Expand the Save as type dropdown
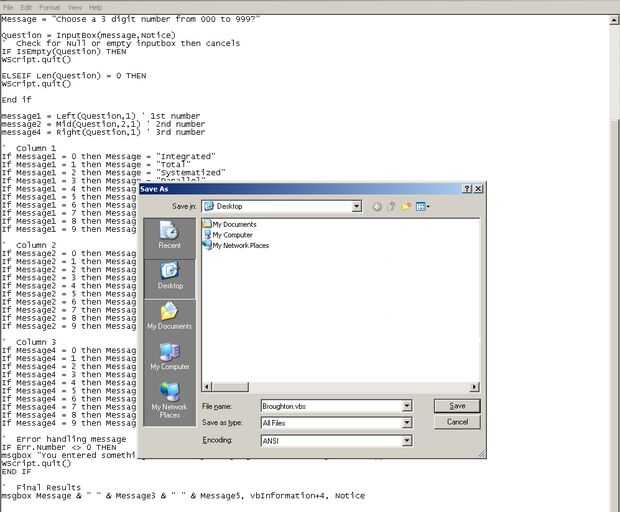Viewport: 620px width, 512px height. (x=406, y=423)
